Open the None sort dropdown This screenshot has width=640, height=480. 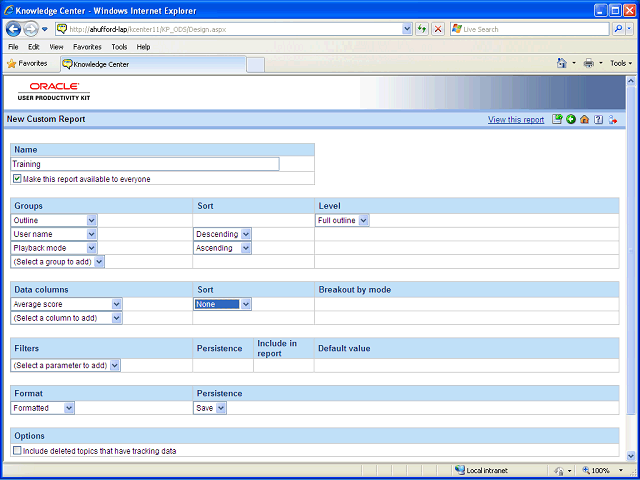pos(222,304)
